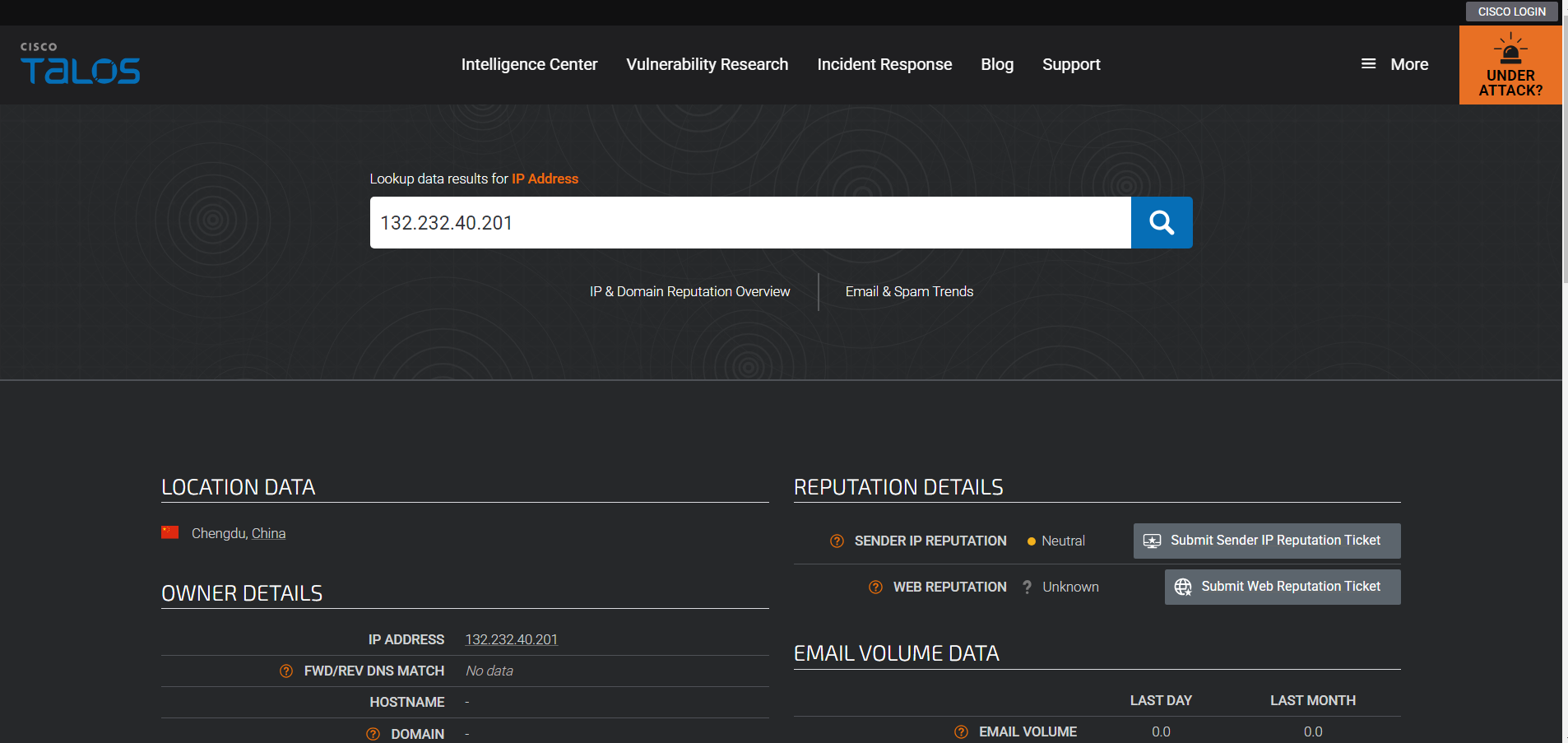1568x743 pixels.
Task: Open Email & Spam Trends link
Action: 909,291
